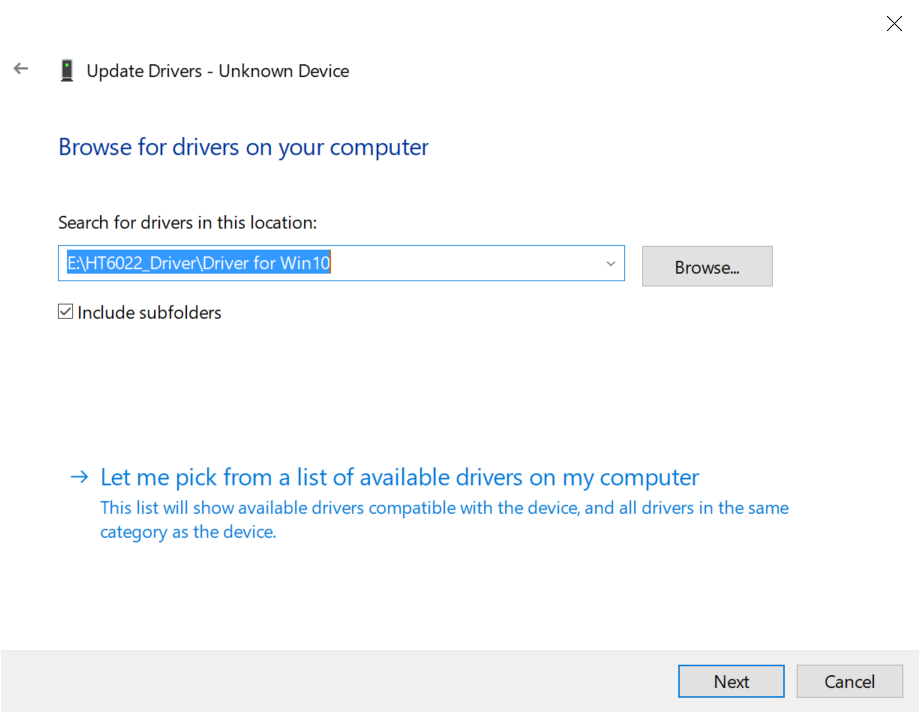Close the Update Drivers dialog with X
This screenshot has height=712, width=920.
(894, 24)
